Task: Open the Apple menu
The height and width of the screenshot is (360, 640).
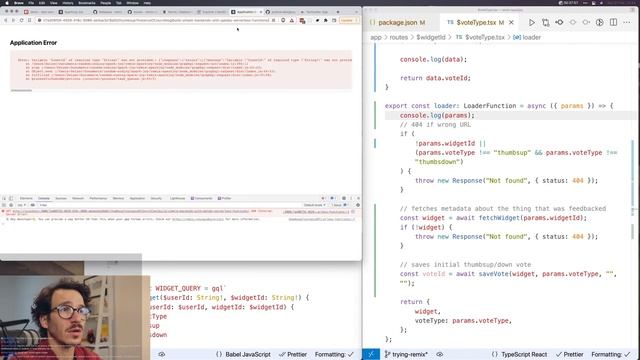Action: pyautogui.click(x=7, y=3)
